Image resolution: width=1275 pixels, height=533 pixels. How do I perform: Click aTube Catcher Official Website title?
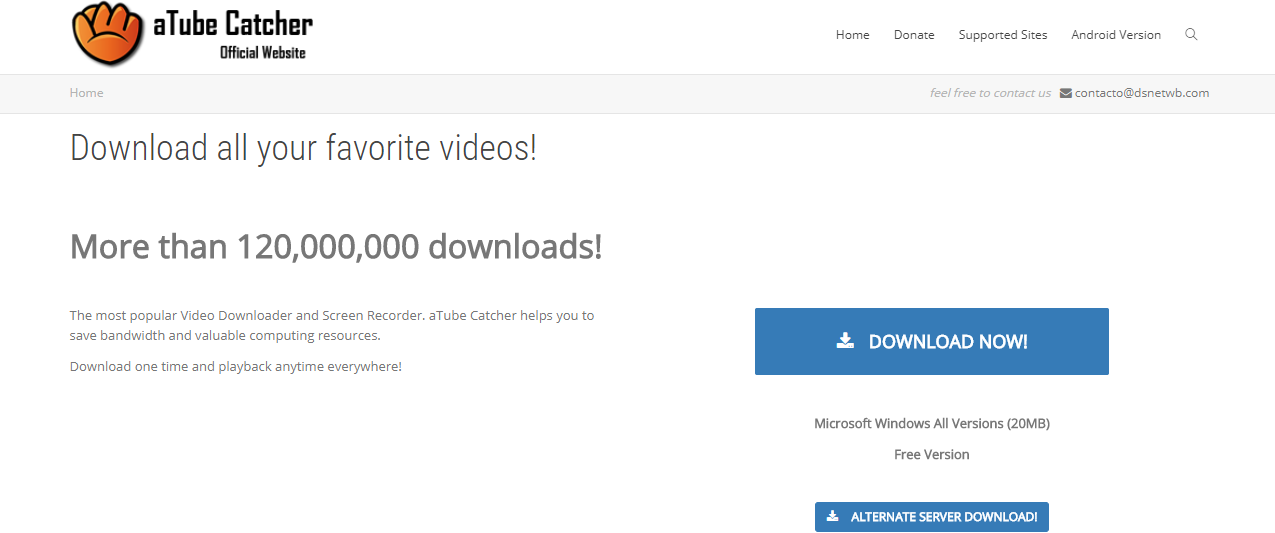pyautogui.click(x=233, y=34)
